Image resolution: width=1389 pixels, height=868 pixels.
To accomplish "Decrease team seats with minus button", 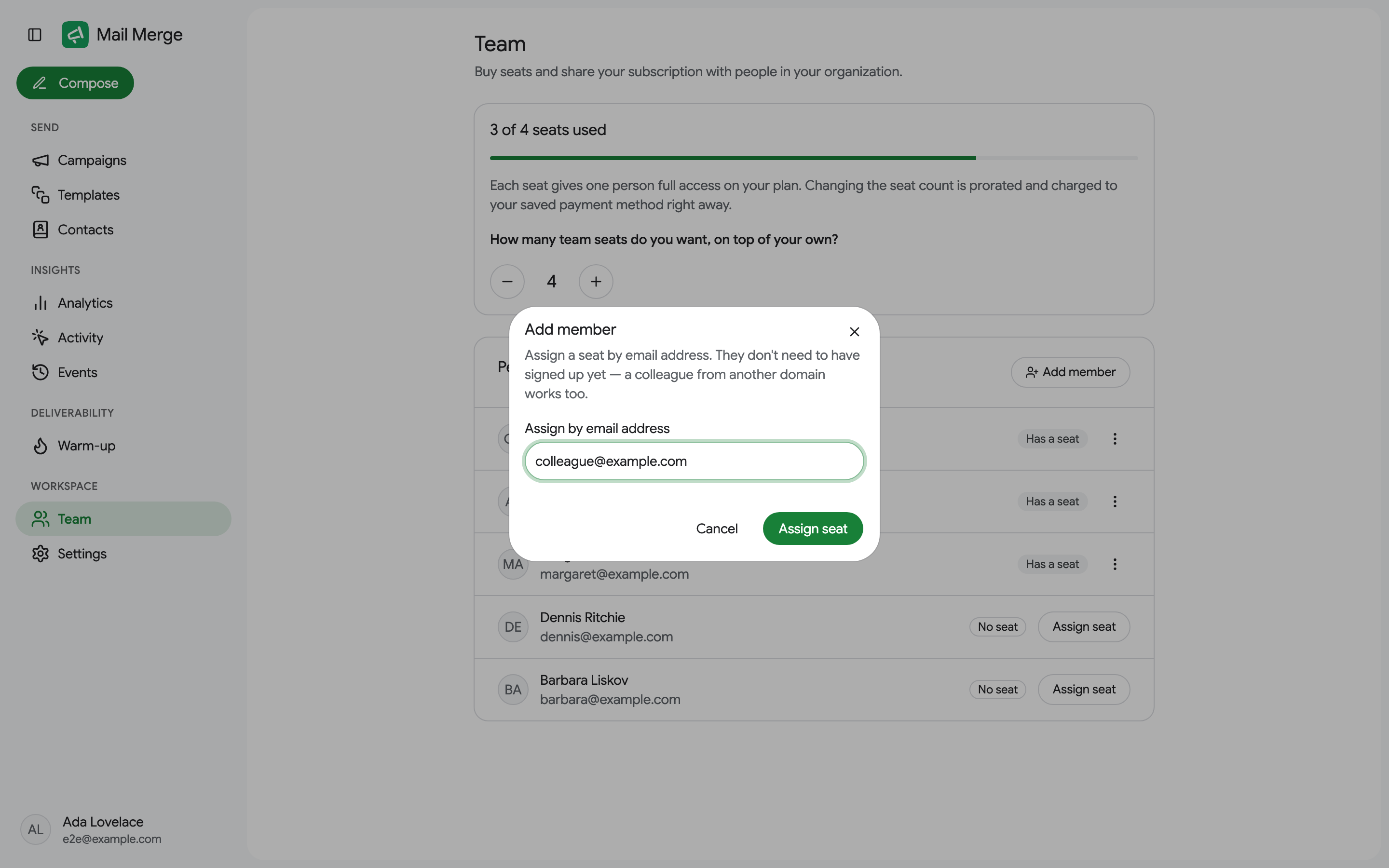I will tap(507, 281).
